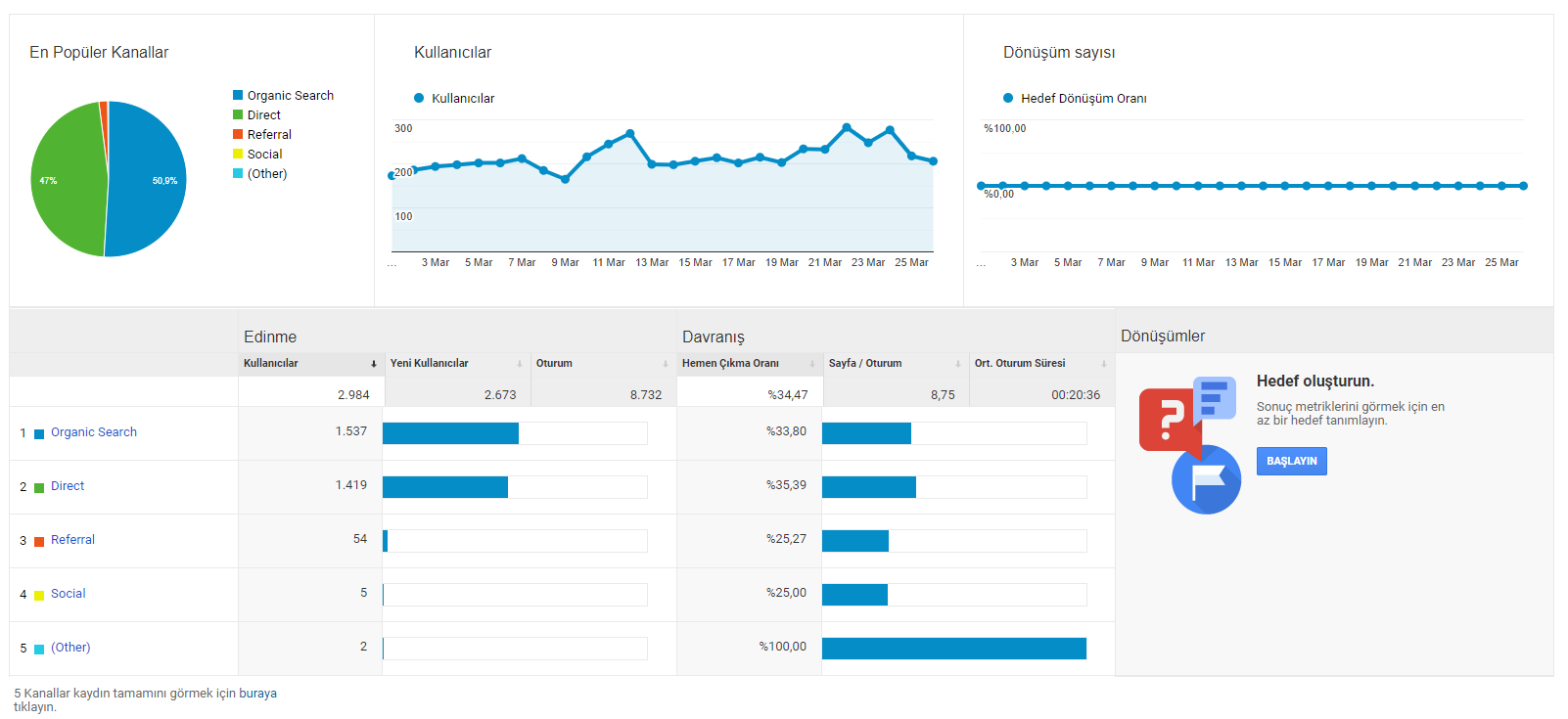1568x719 pixels.
Task: Click the green Direct legend color square
Action: (x=238, y=114)
